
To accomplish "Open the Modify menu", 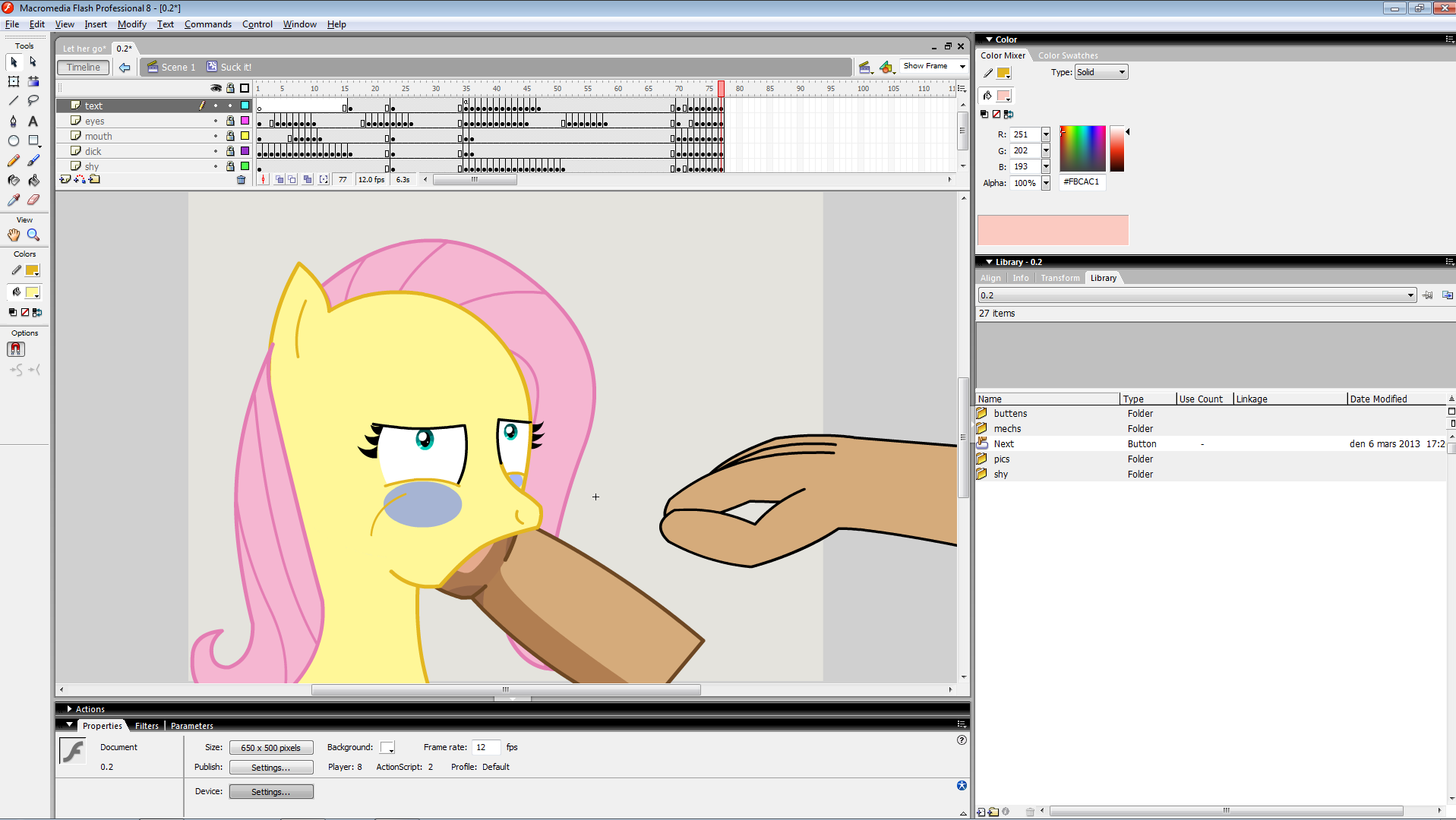I will pyautogui.click(x=132, y=24).
